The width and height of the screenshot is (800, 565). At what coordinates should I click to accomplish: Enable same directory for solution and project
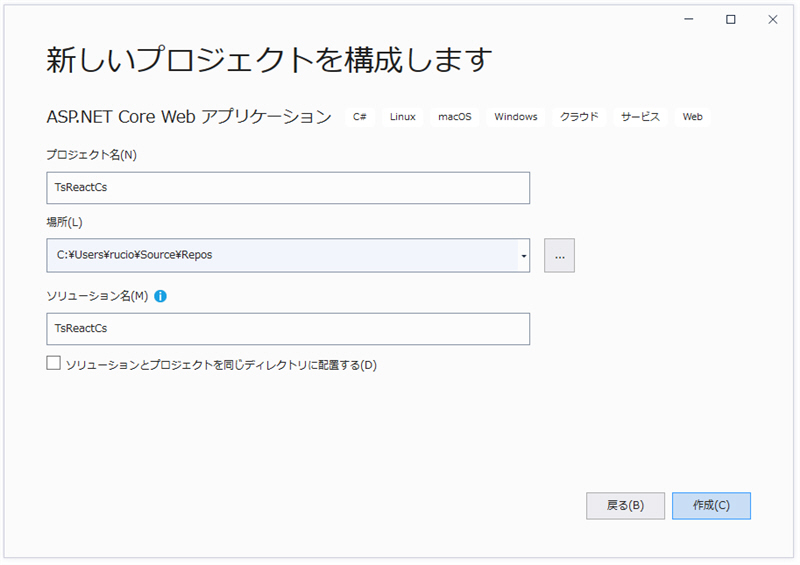tap(54, 363)
